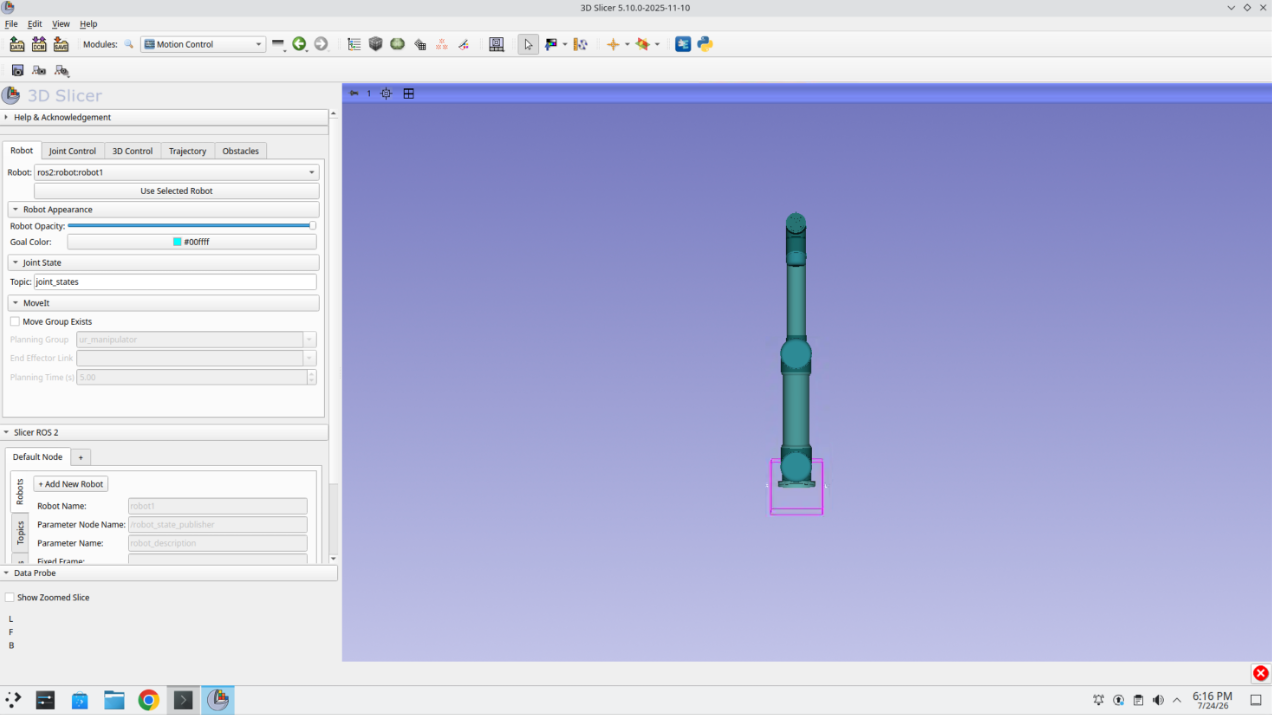Screen dimensions: 1272x716
Task: Center the 3D view with crosshair icon
Action: pos(386,93)
